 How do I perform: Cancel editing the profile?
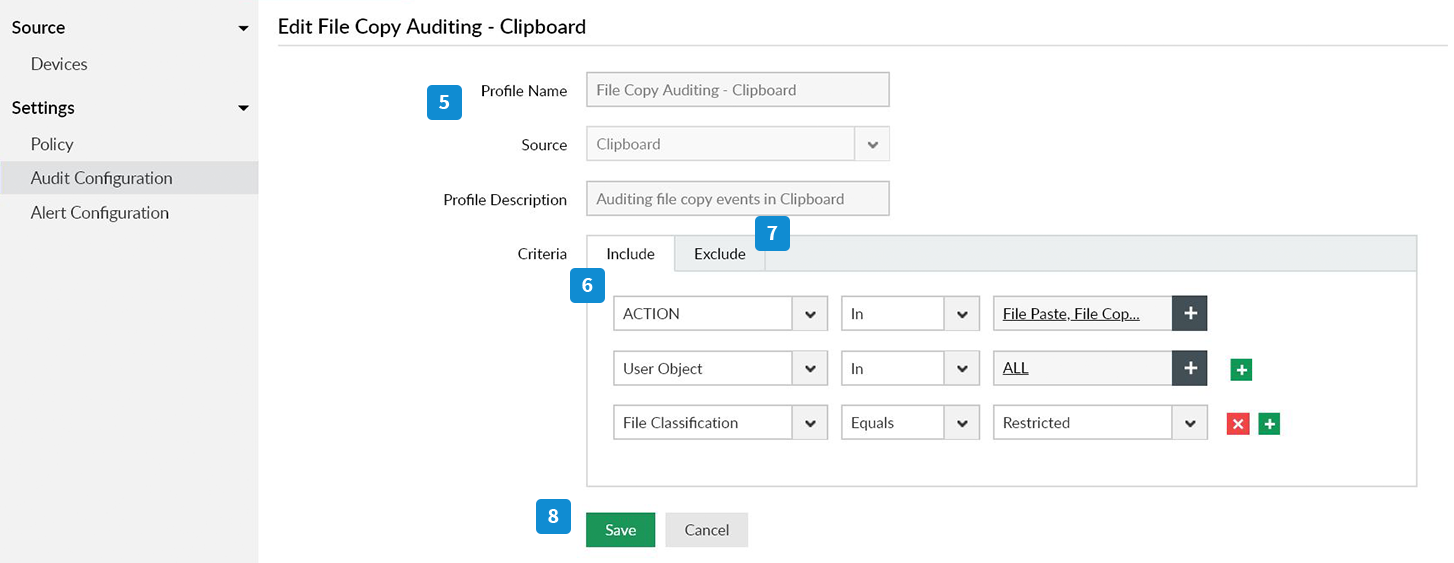706,530
